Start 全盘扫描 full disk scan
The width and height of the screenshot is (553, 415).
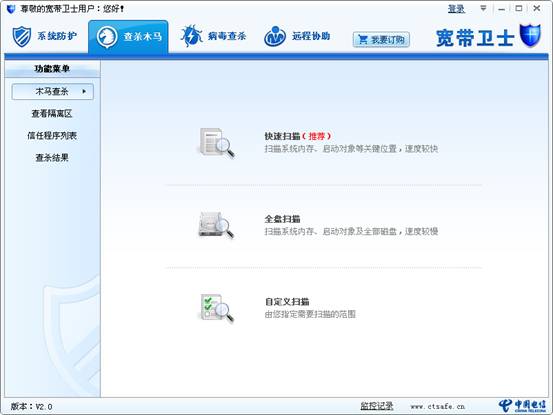coord(282,219)
